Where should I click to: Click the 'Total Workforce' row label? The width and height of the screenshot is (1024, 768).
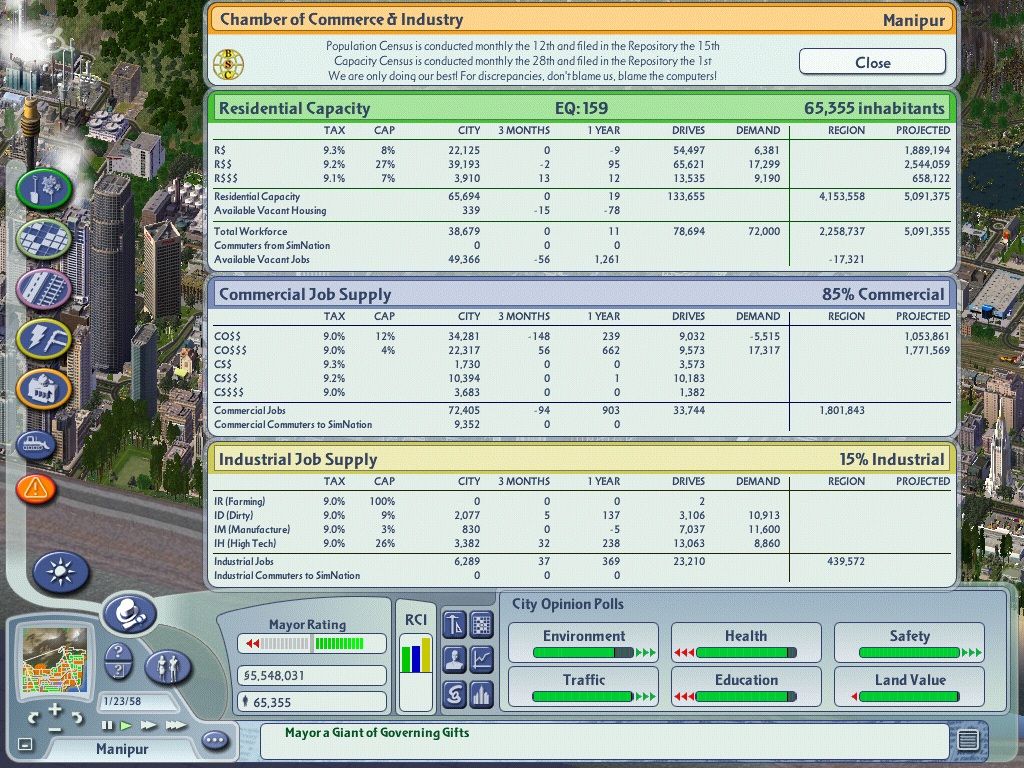tap(250, 231)
